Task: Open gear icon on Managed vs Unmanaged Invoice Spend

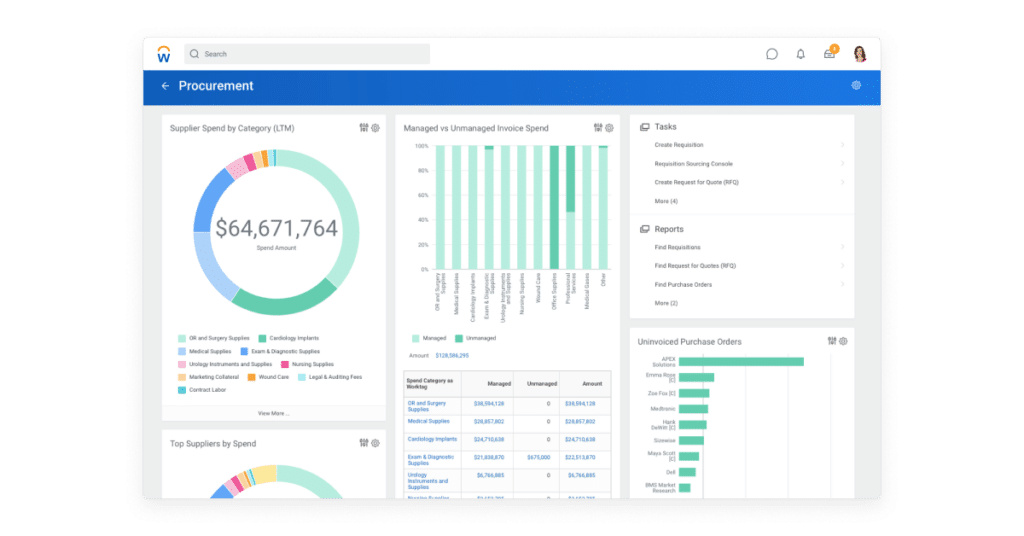Action: pos(609,128)
